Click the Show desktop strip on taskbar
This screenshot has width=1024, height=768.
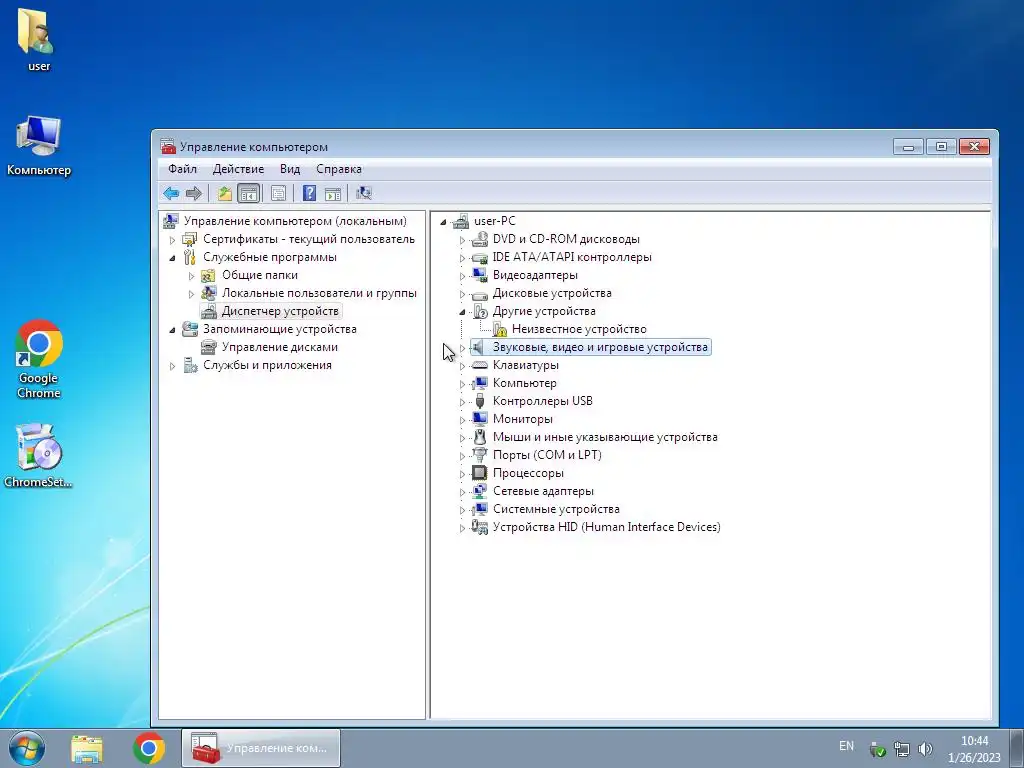pos(1018,748)
